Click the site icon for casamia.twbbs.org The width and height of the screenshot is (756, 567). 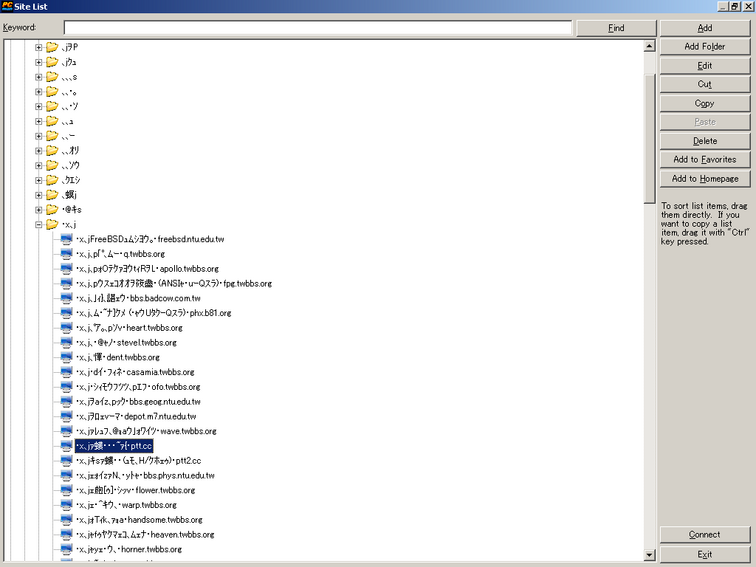pos(66,372)
